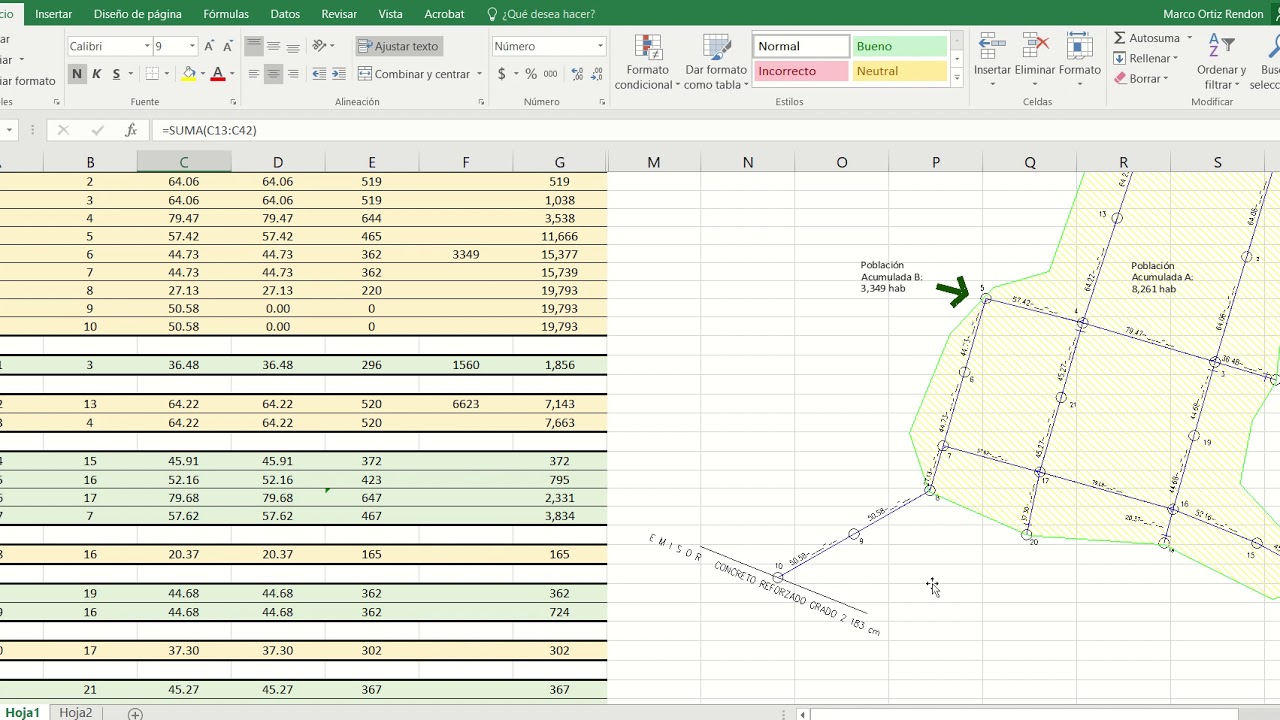Image resolution: width=1280 pixels, height=720 pixels.
Task: Click account name Marco Ortiz Rendon
Action: [x=1213, y=14]
